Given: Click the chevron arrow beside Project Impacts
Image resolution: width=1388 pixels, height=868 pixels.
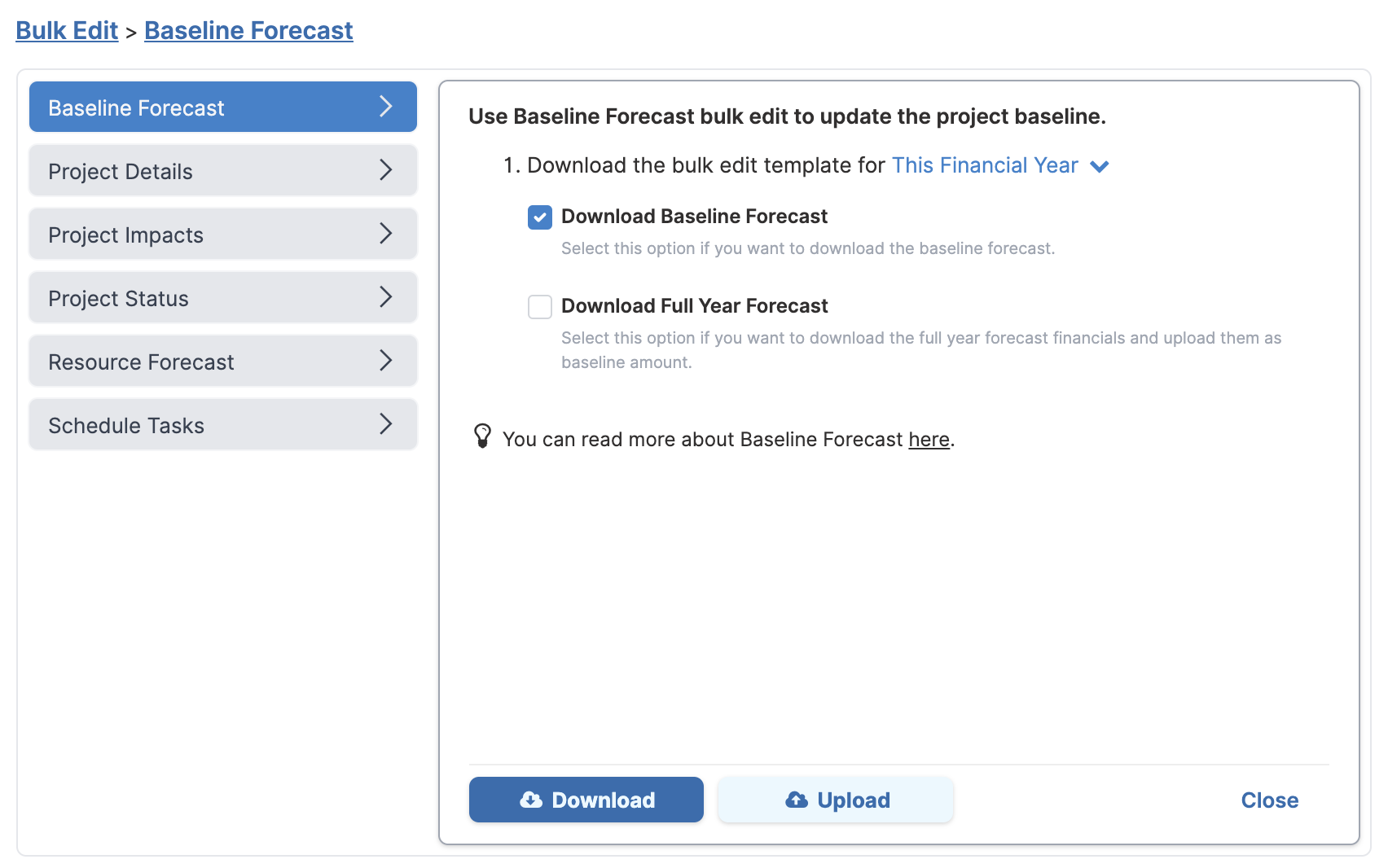Looking at the screenshot, I should click(x=386, y=234).
